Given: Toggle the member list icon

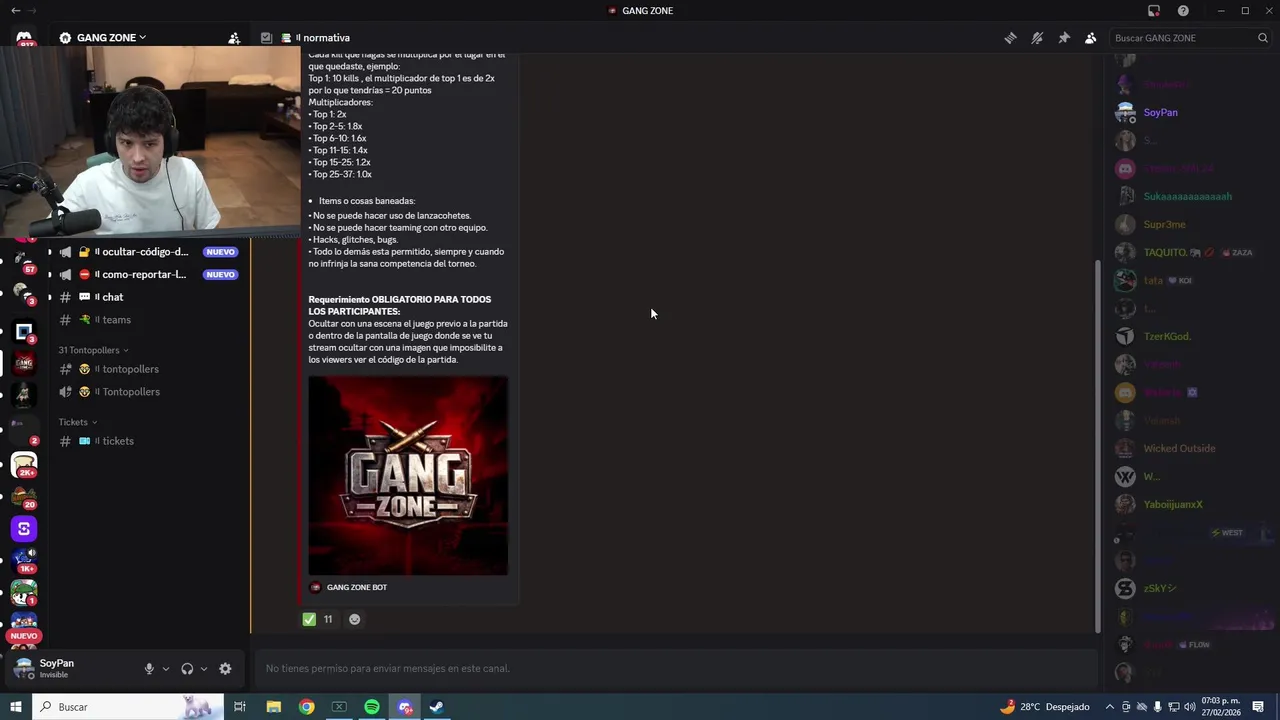Looking at the screenshot, I should tap(1091, 38).
